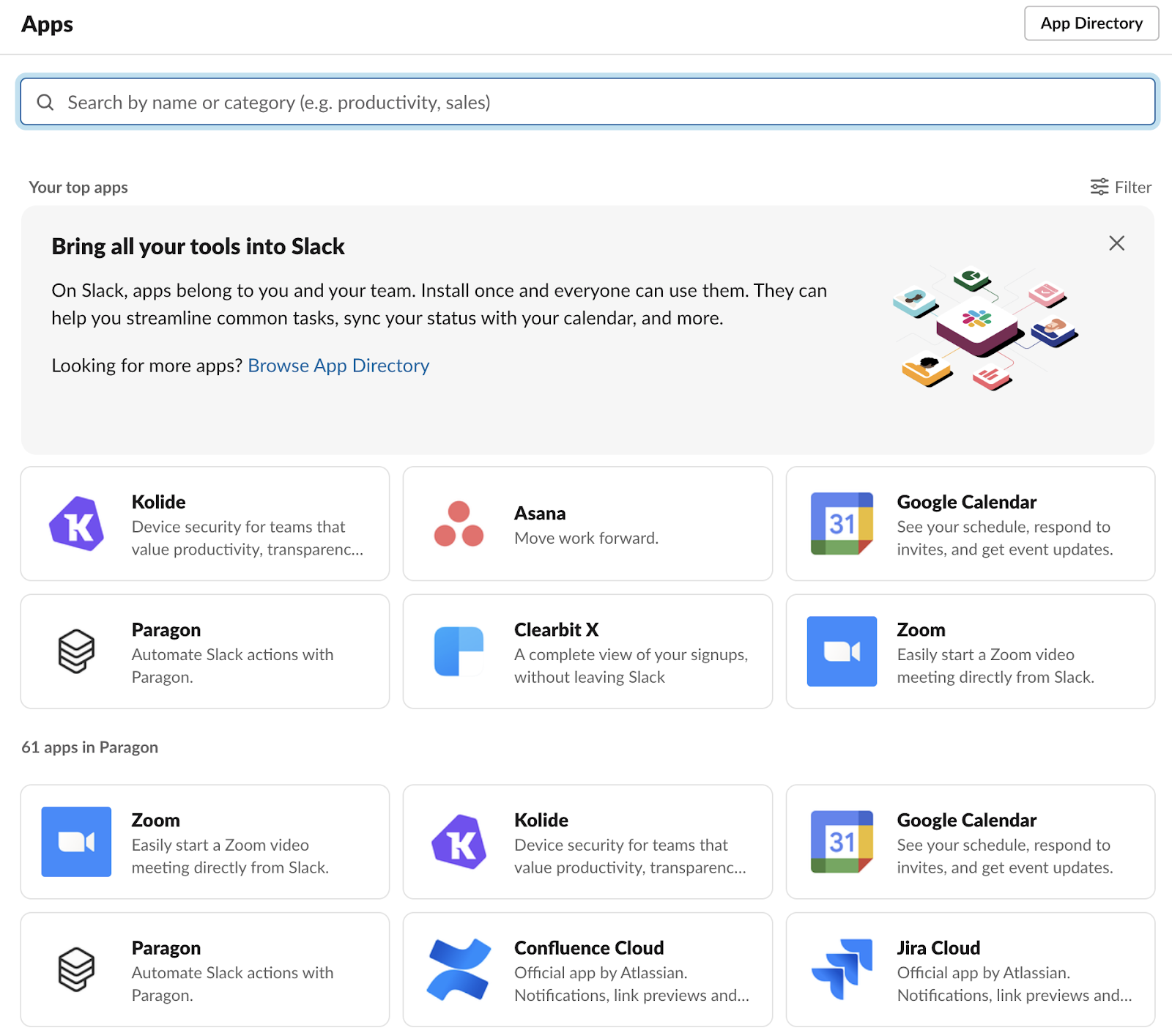Click the Asana logo icon
Viewport: 1172px width, 1036px height.
(x=459, y=524)
